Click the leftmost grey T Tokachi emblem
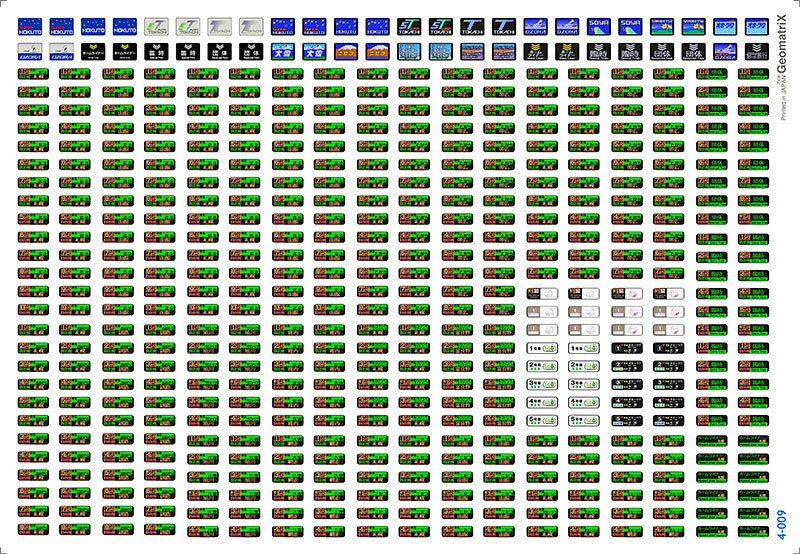The height and width of the screenshot is (554, 800). [x=219, y=26]
